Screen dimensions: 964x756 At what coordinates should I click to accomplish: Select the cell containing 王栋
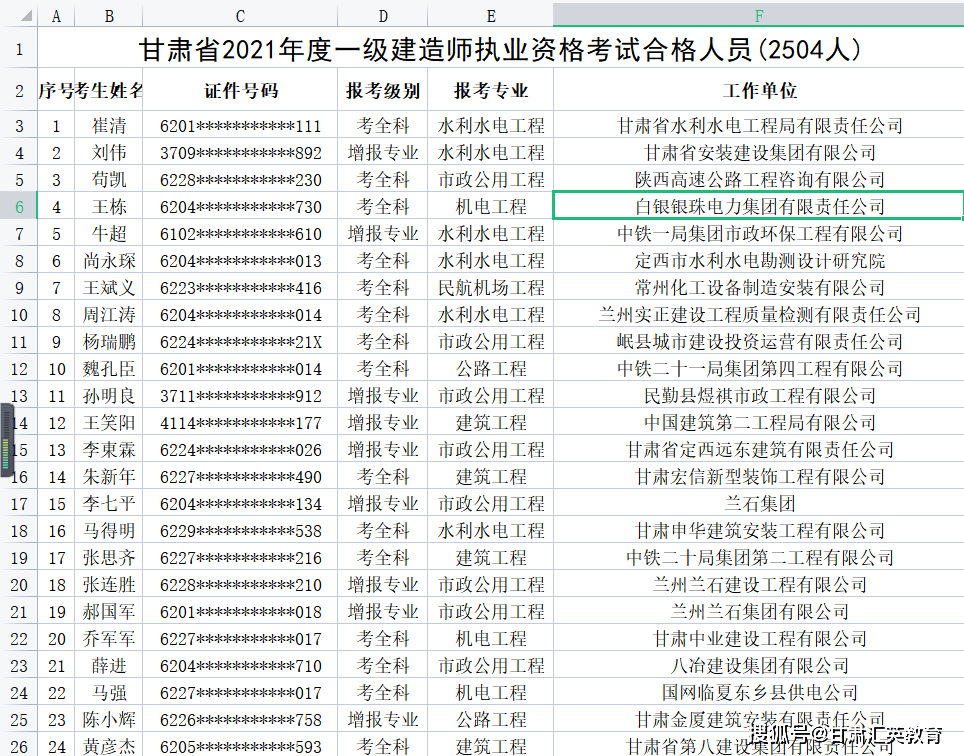pyautogui.click(x=108, y=206)
